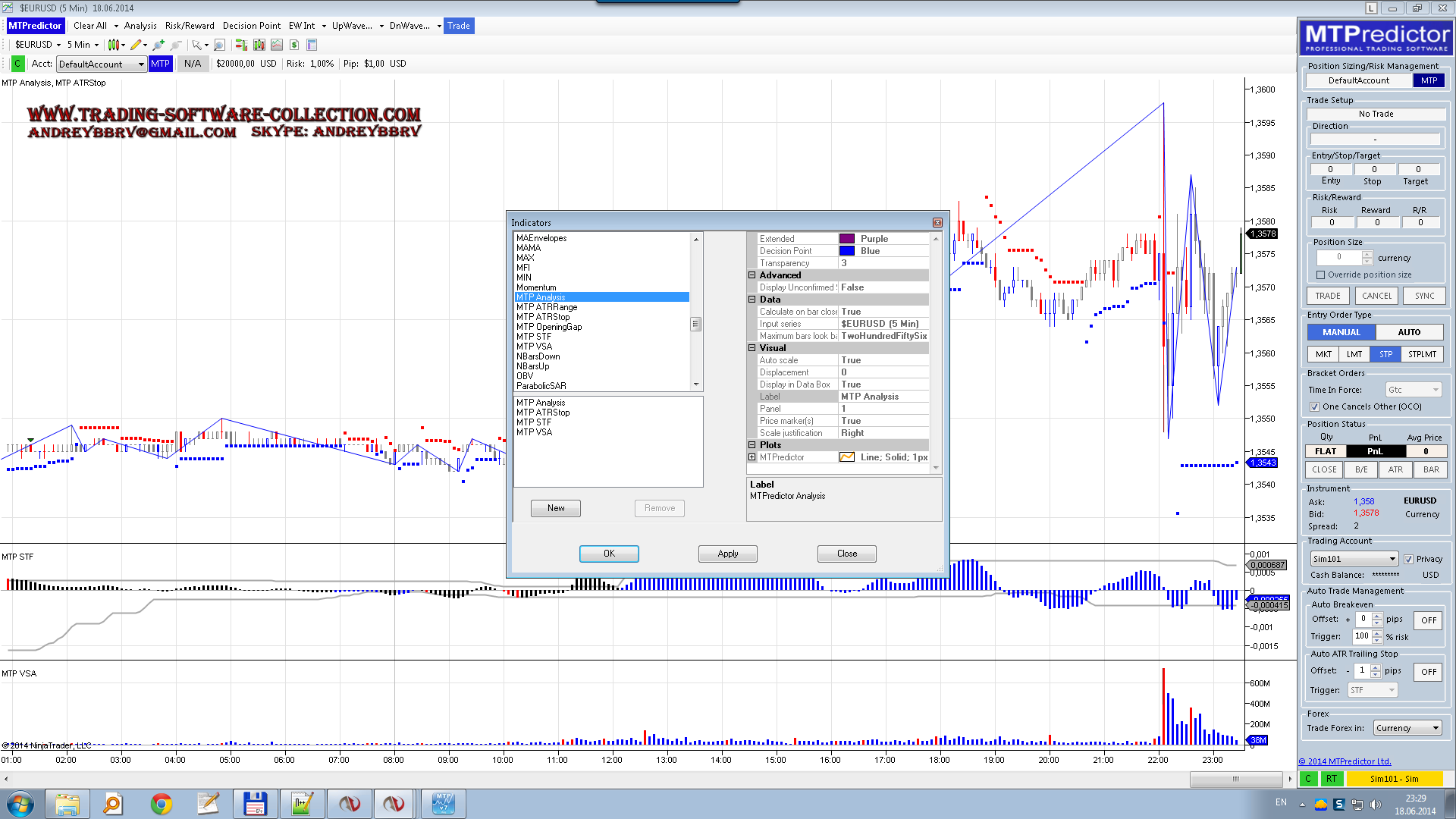Click the chart trader dollar icon
The image size is (1456, 819).
click(294, 45)
